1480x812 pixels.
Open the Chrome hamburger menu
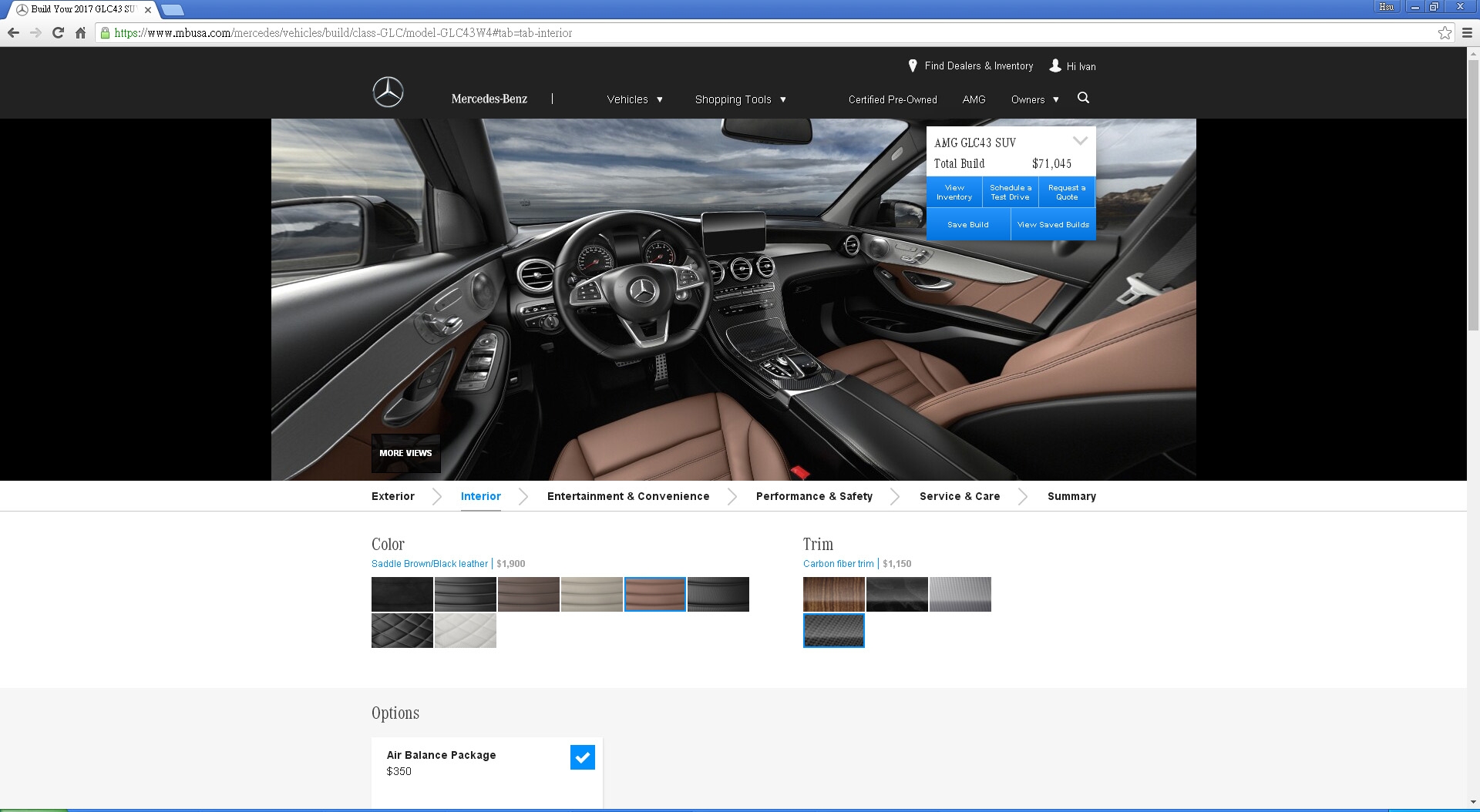[x=1467, y=32]
